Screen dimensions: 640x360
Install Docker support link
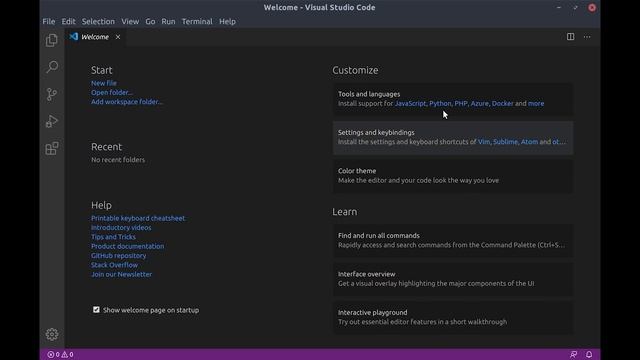click(x=502, y=103)
